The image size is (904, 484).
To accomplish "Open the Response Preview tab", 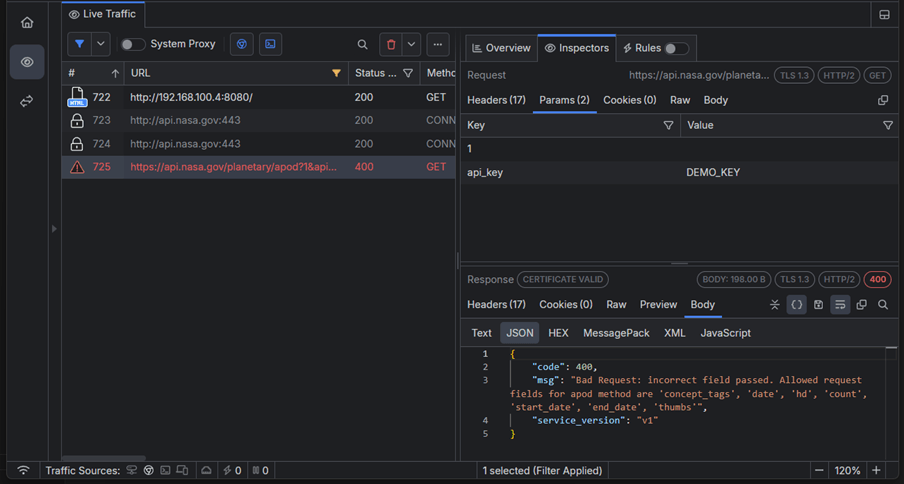I will coord(658,304).
